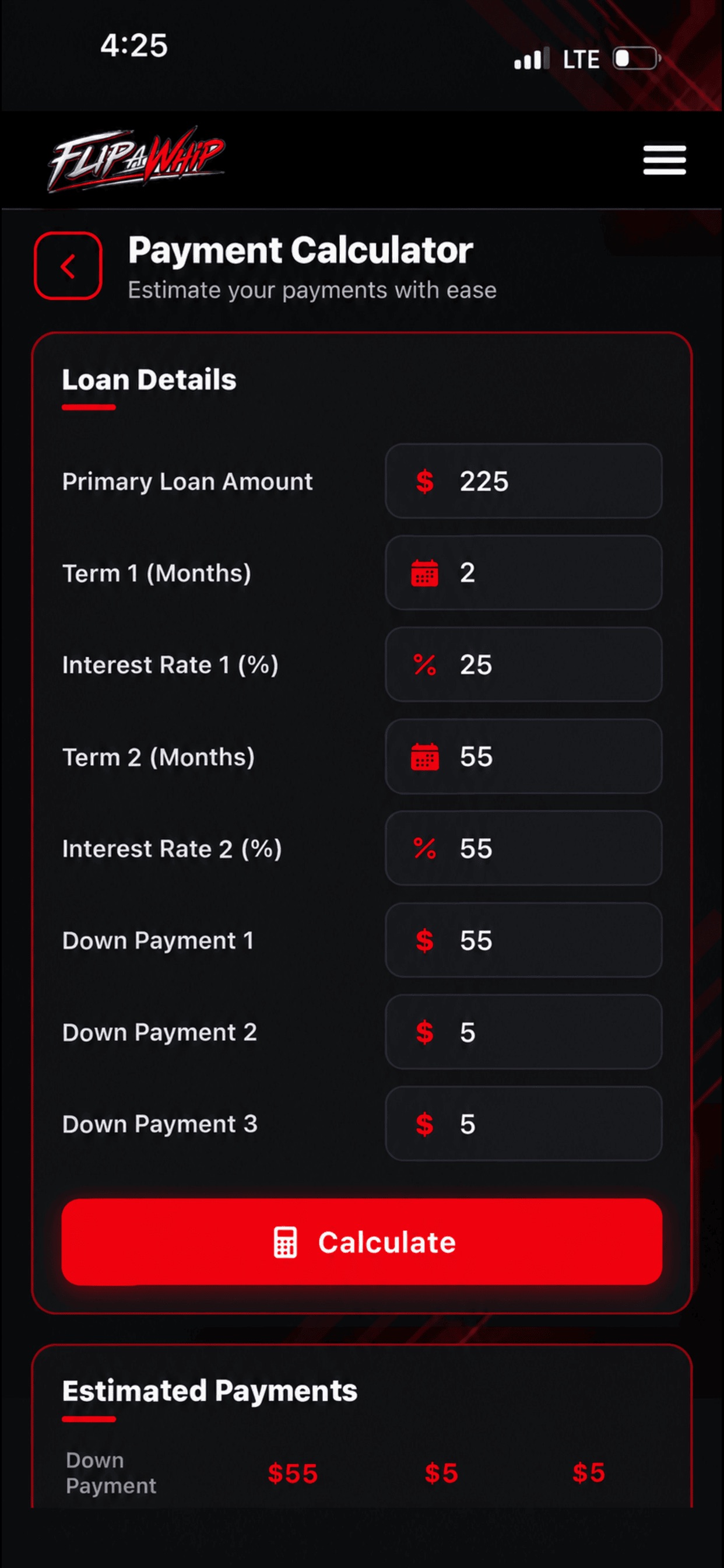Click dollar icon in Down Payment 1
724x1568 pixels.
coord(425,940)
